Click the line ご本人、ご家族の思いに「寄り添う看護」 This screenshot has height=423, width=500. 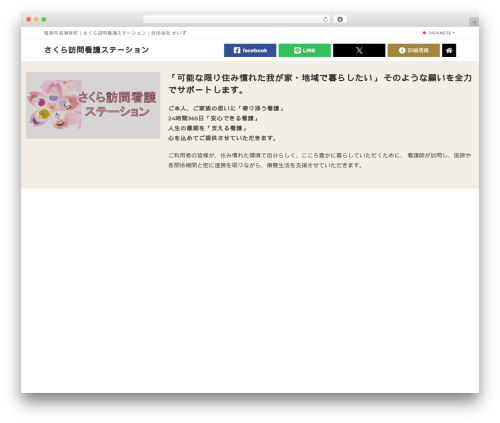tap(226, 108)
